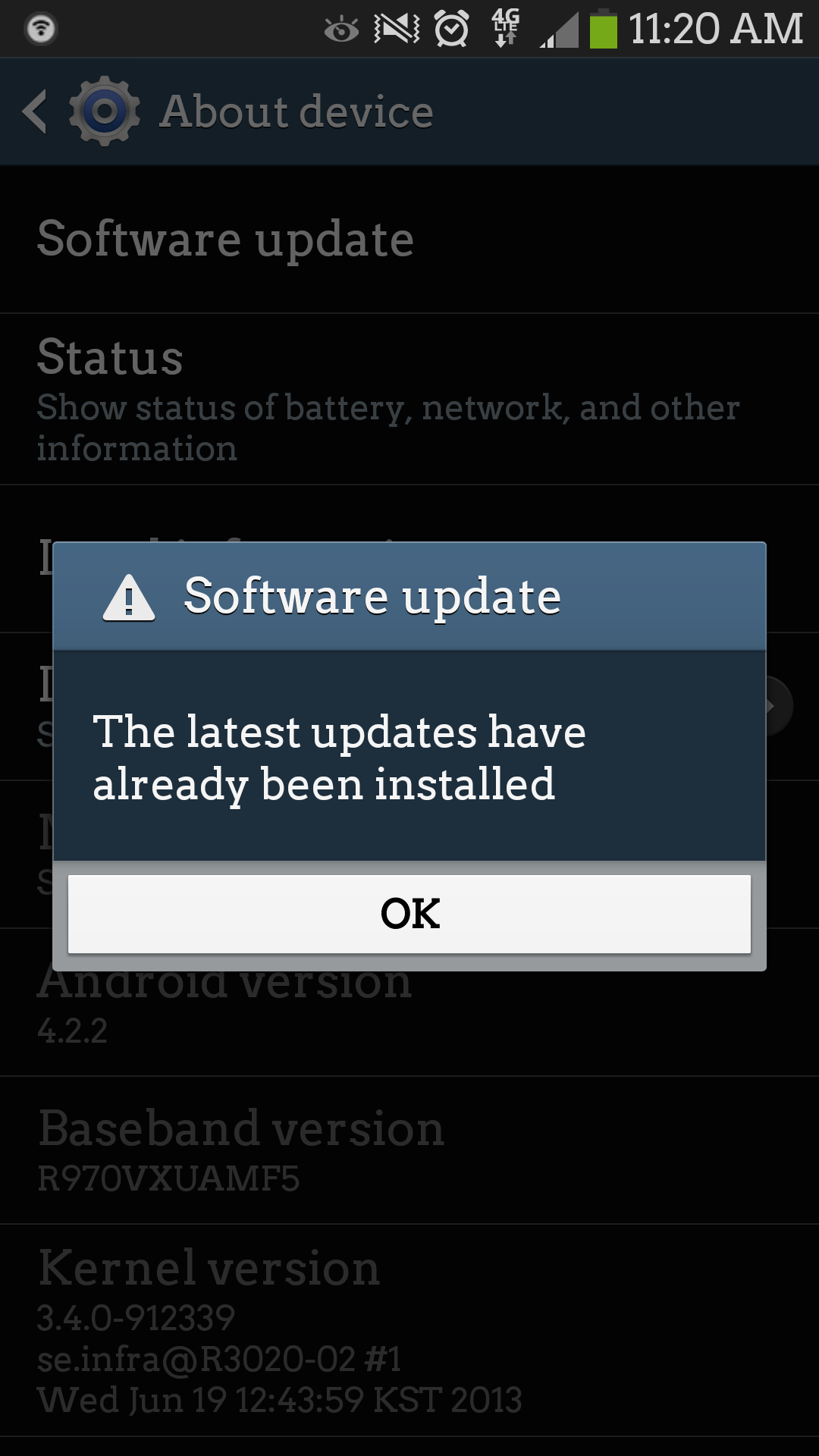
Task: Tap the Smart Stay eye status icon
Action: pyautogui.click(x=341, y=29)
